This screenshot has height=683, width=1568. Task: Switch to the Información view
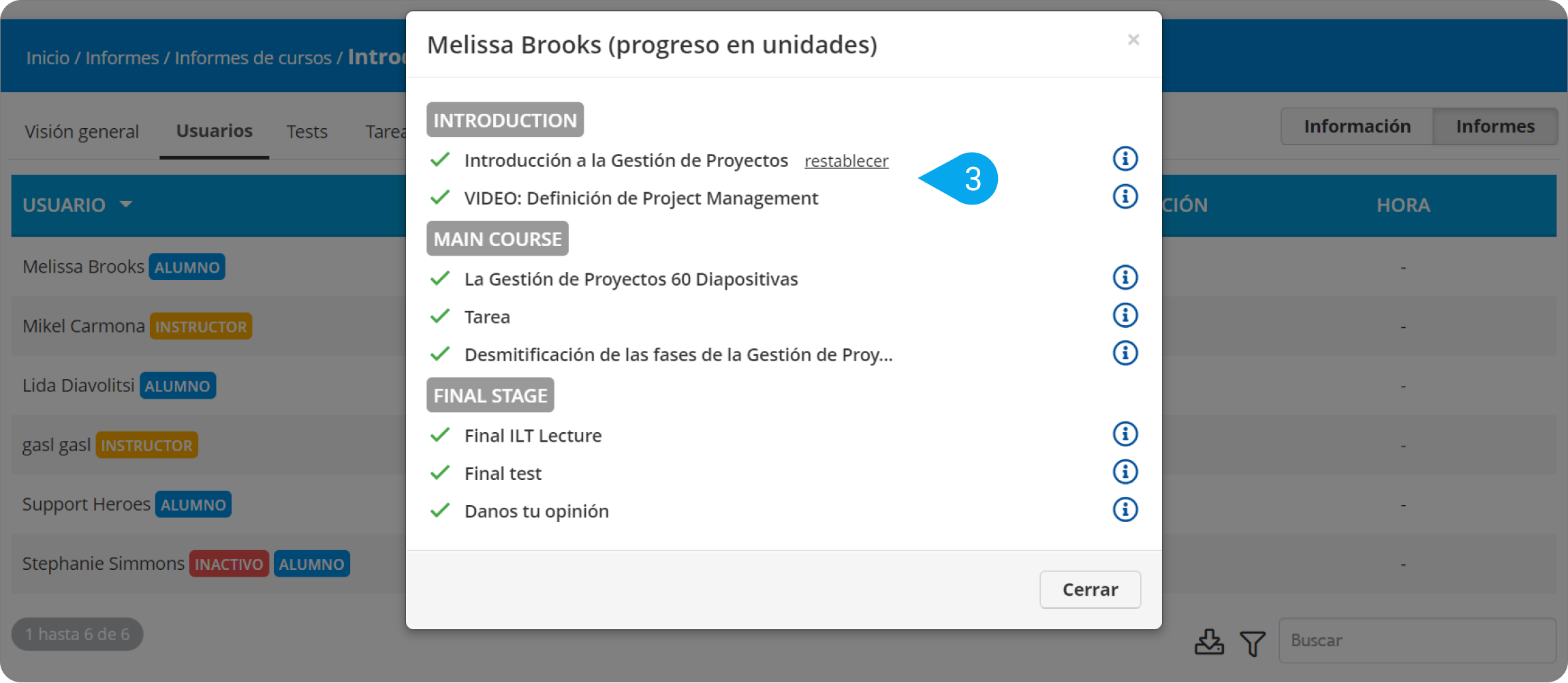click(x=1357, y=126)
